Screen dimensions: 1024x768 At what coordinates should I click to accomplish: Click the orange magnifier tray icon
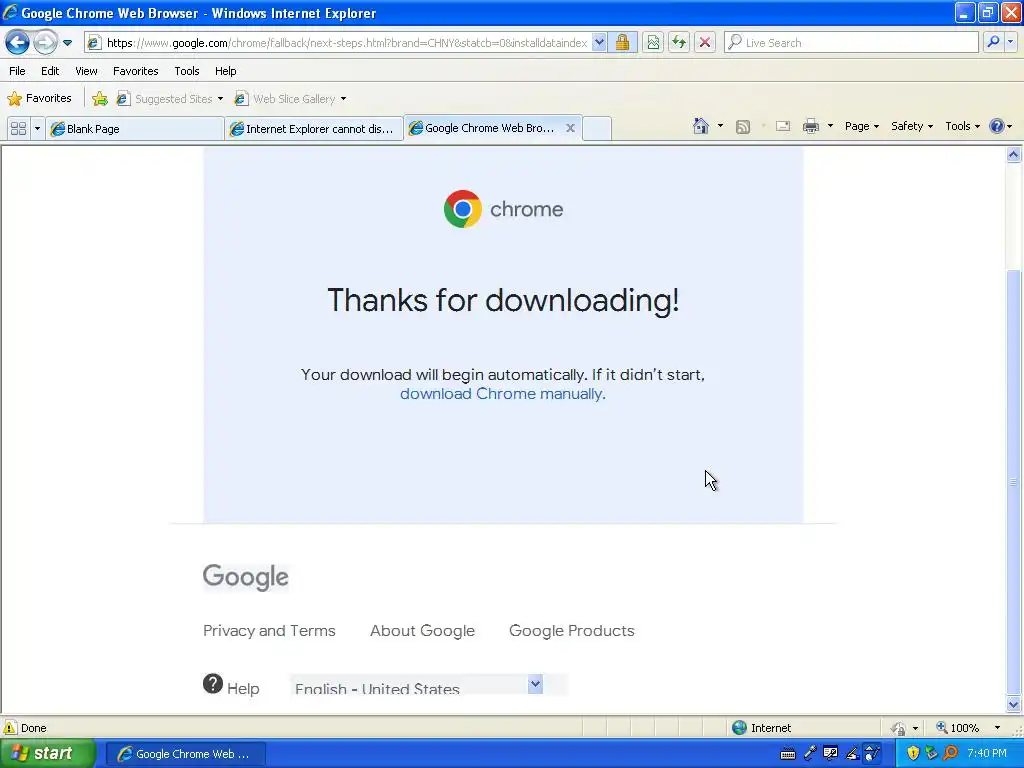[x=950, y=754]
